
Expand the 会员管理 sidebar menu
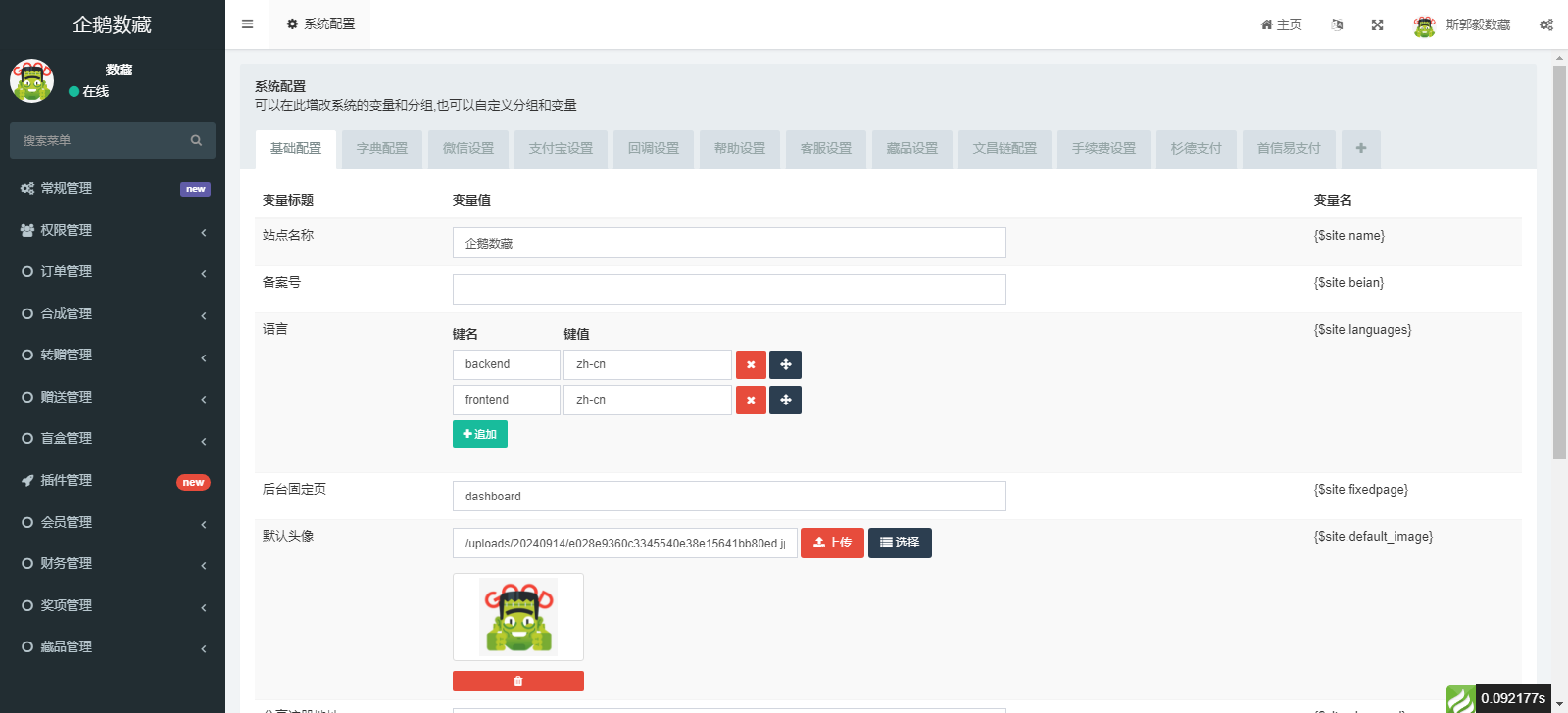click(x=113, y=522)
